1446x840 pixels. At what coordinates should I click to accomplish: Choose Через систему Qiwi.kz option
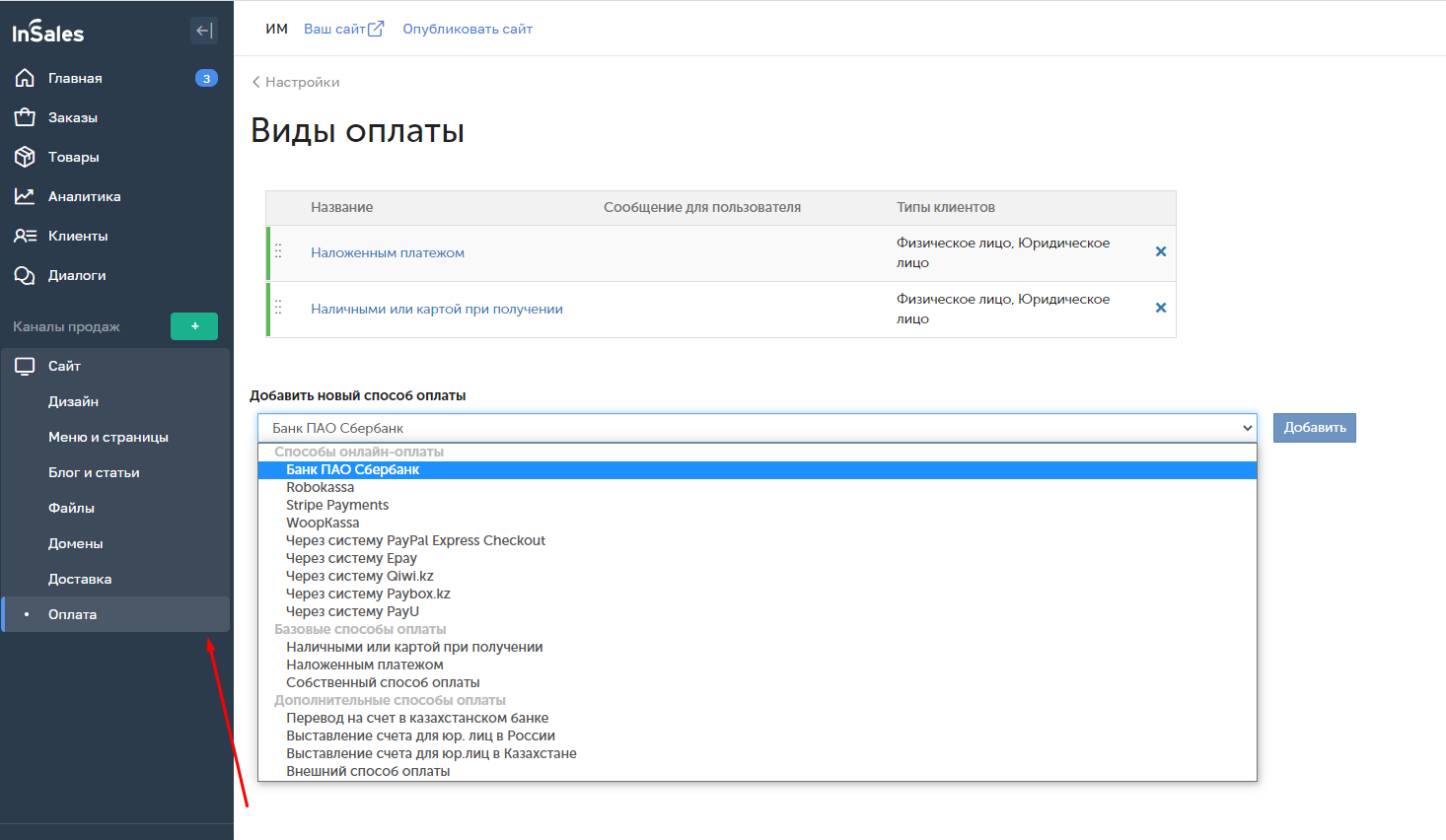[x=758, y=576]
